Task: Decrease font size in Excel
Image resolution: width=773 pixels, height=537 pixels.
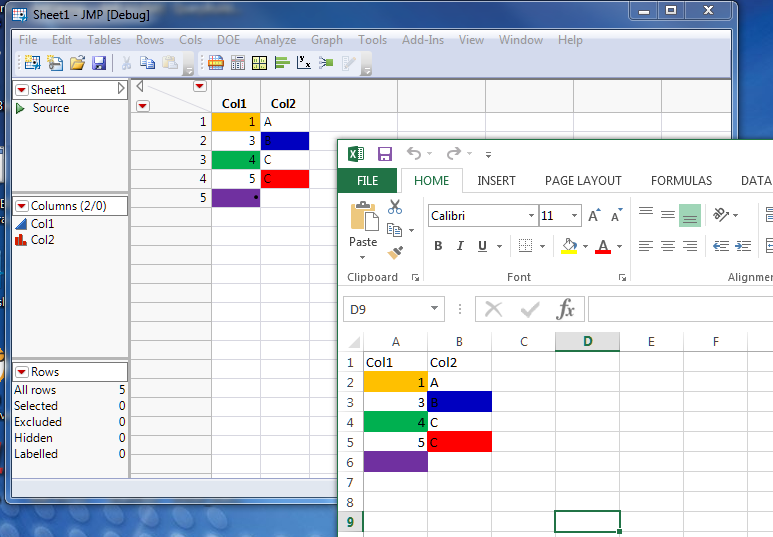Action: pos(616,215)
